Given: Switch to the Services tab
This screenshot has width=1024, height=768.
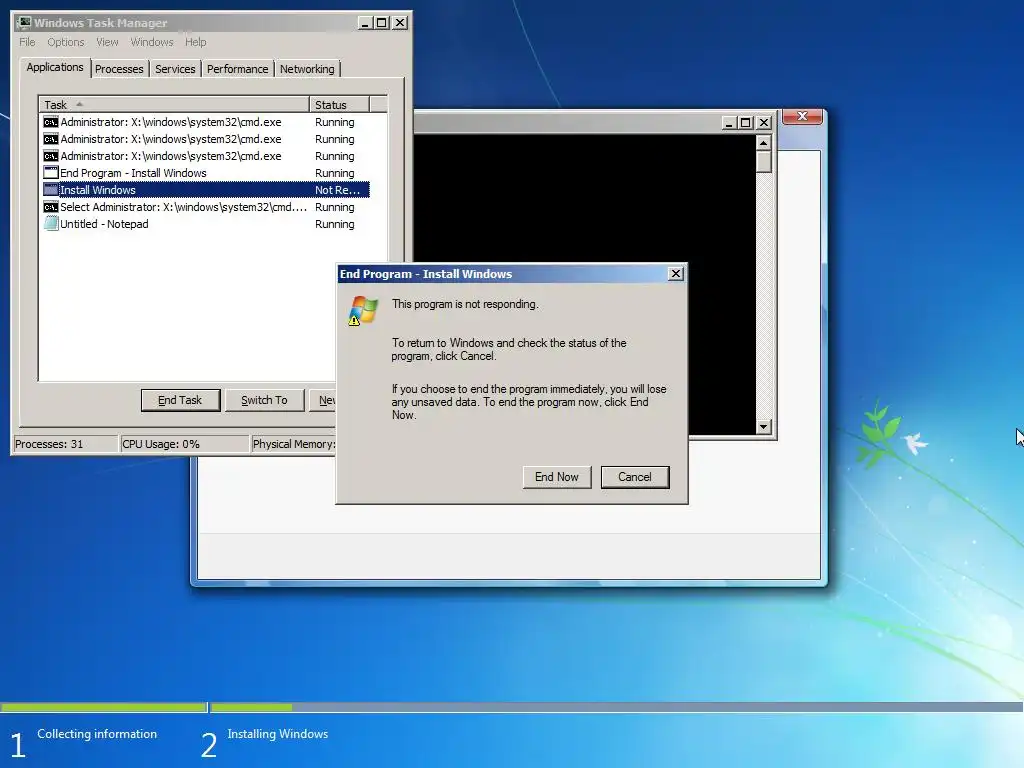Looking at the screenshot, I should click(x=175, y=69).
